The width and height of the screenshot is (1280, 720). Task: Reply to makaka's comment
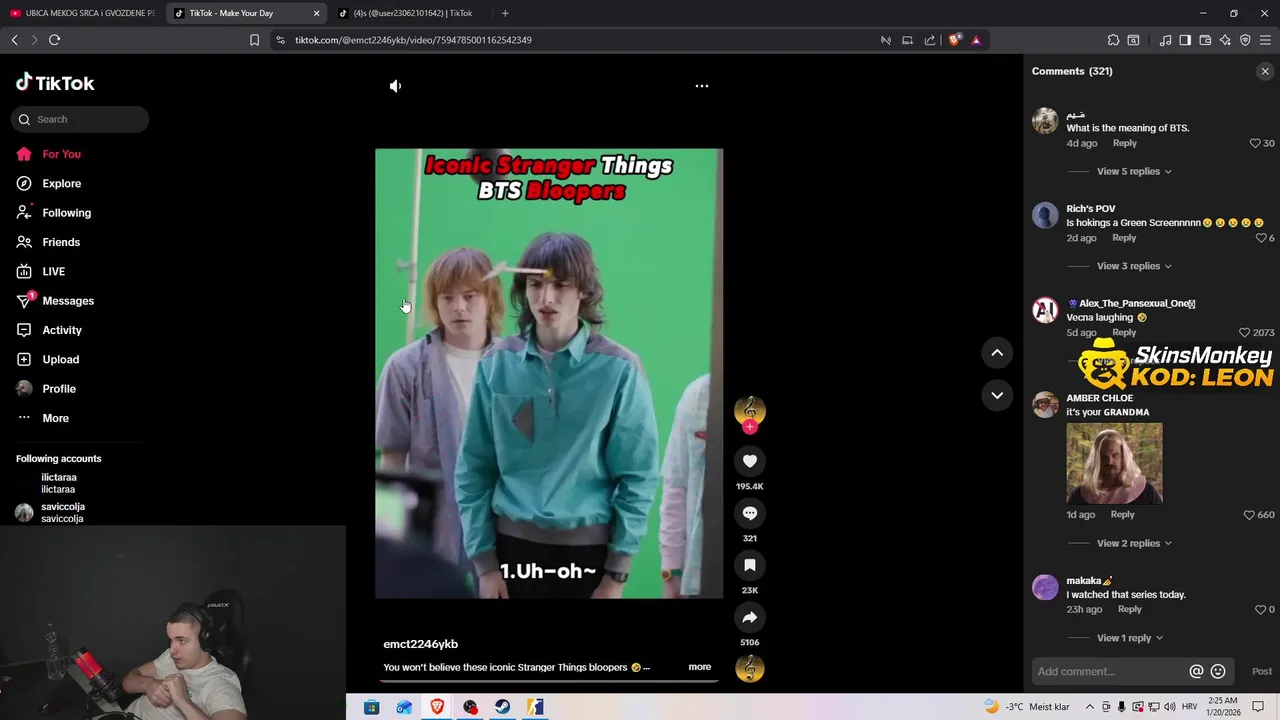pos(1129,609)
